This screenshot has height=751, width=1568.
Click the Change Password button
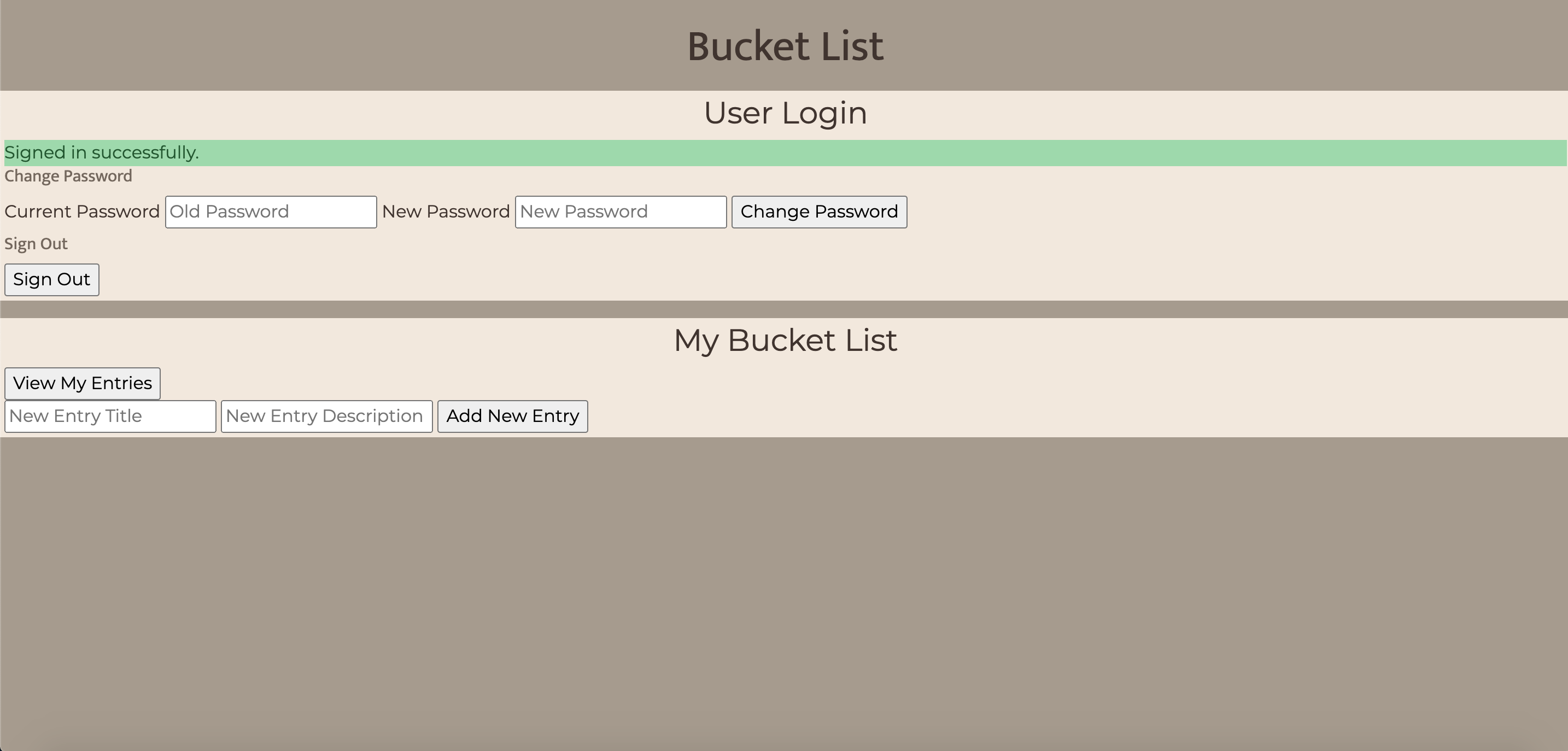[818, 212]
